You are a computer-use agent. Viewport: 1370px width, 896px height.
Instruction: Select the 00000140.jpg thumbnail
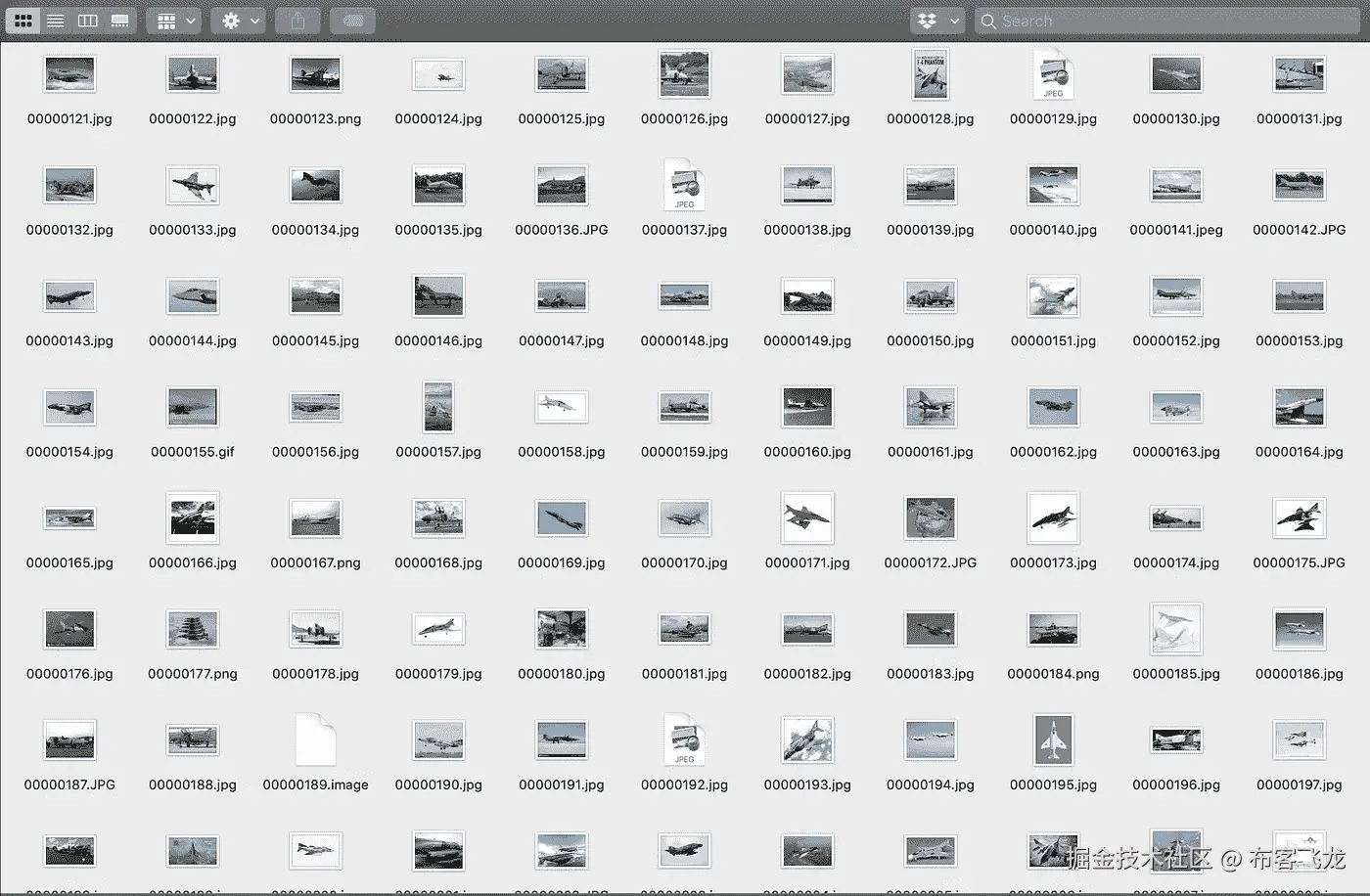coord(1053,185)
